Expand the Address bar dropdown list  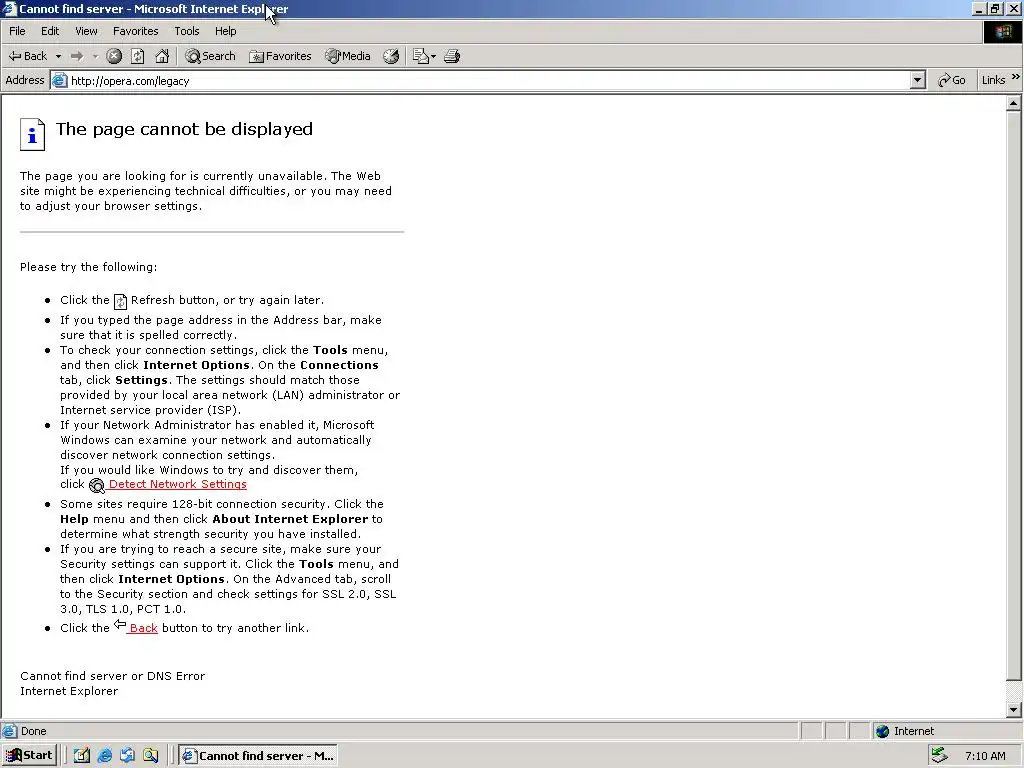click(918, 80)
